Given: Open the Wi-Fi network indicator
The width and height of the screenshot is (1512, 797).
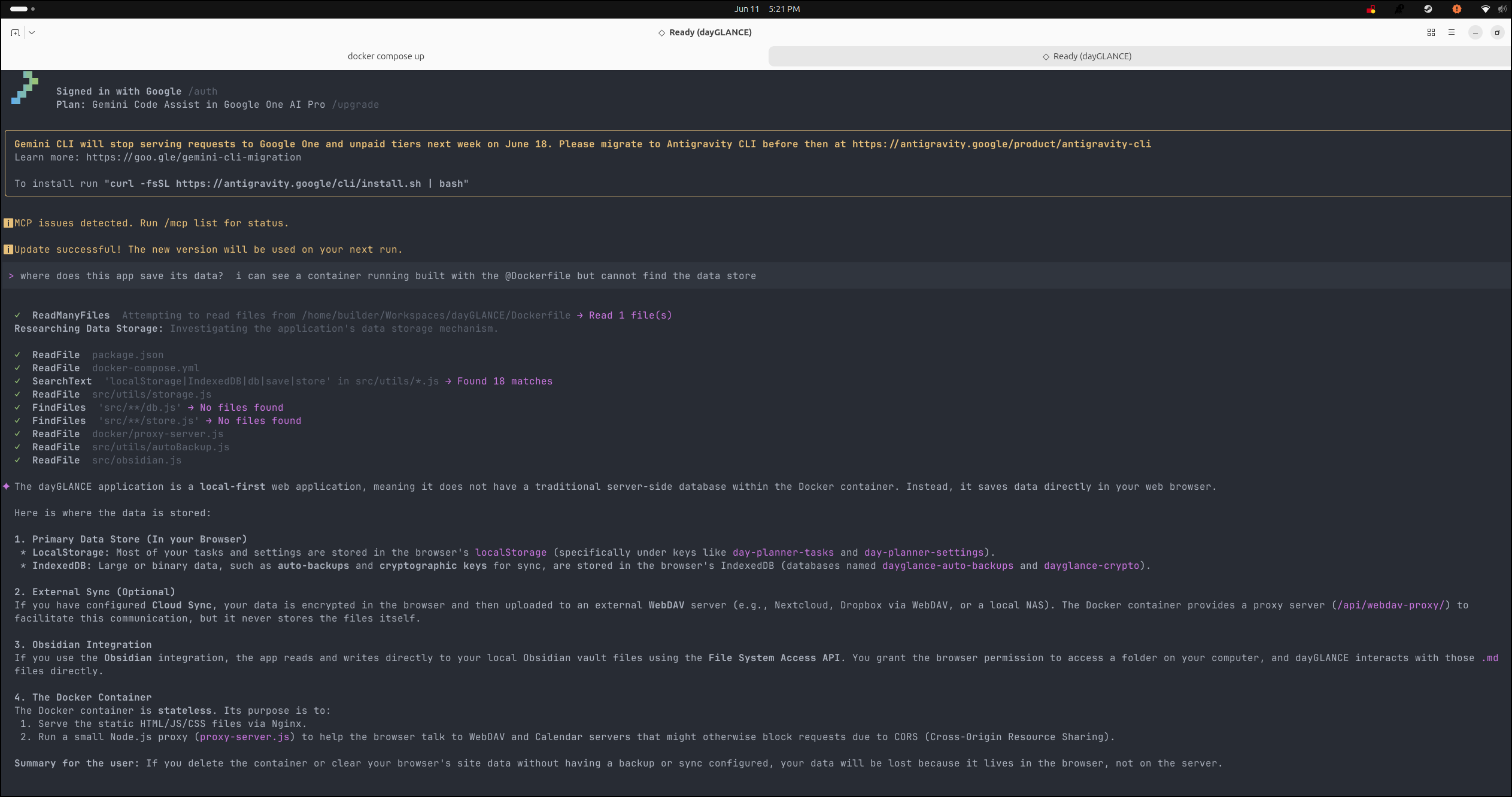Looking at the screenshot, I should click(1486, 9).
